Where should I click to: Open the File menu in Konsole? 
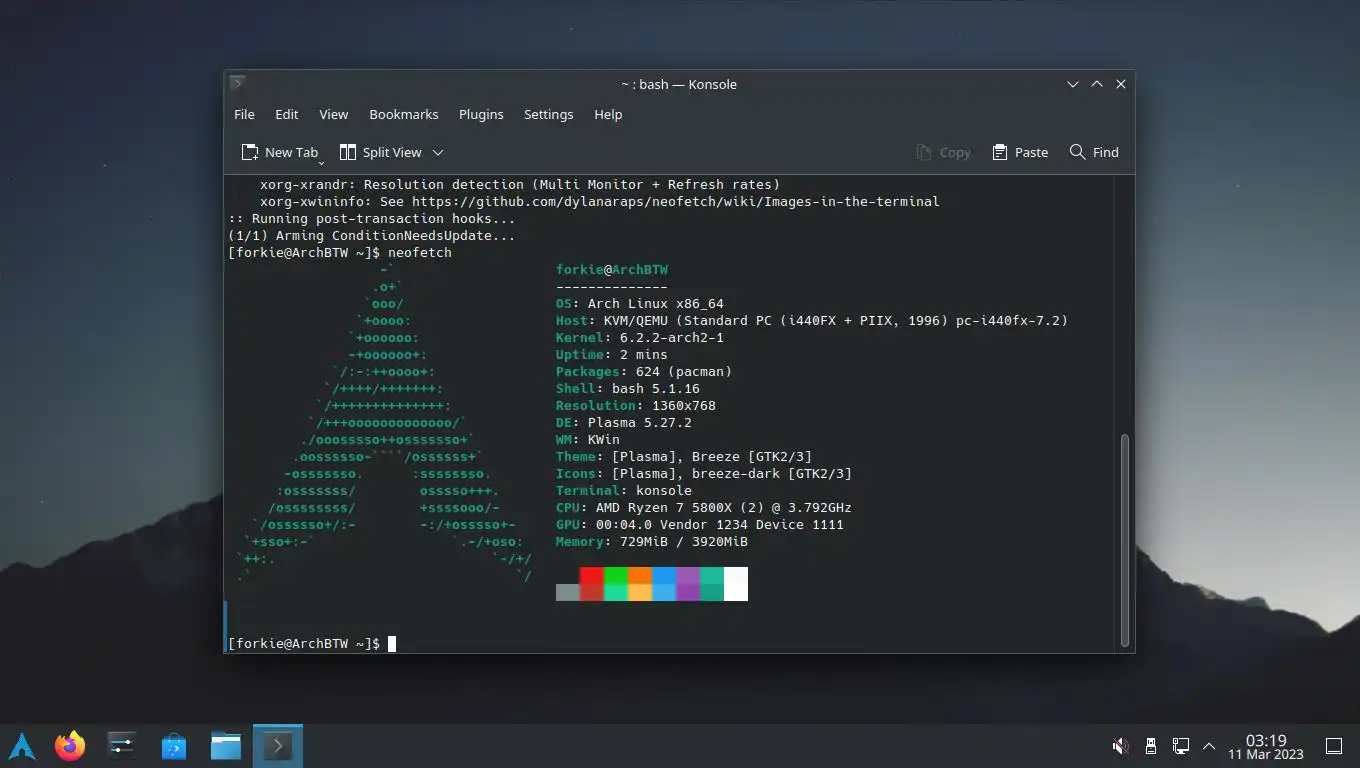pyautogui.click(x=244, y=114)
